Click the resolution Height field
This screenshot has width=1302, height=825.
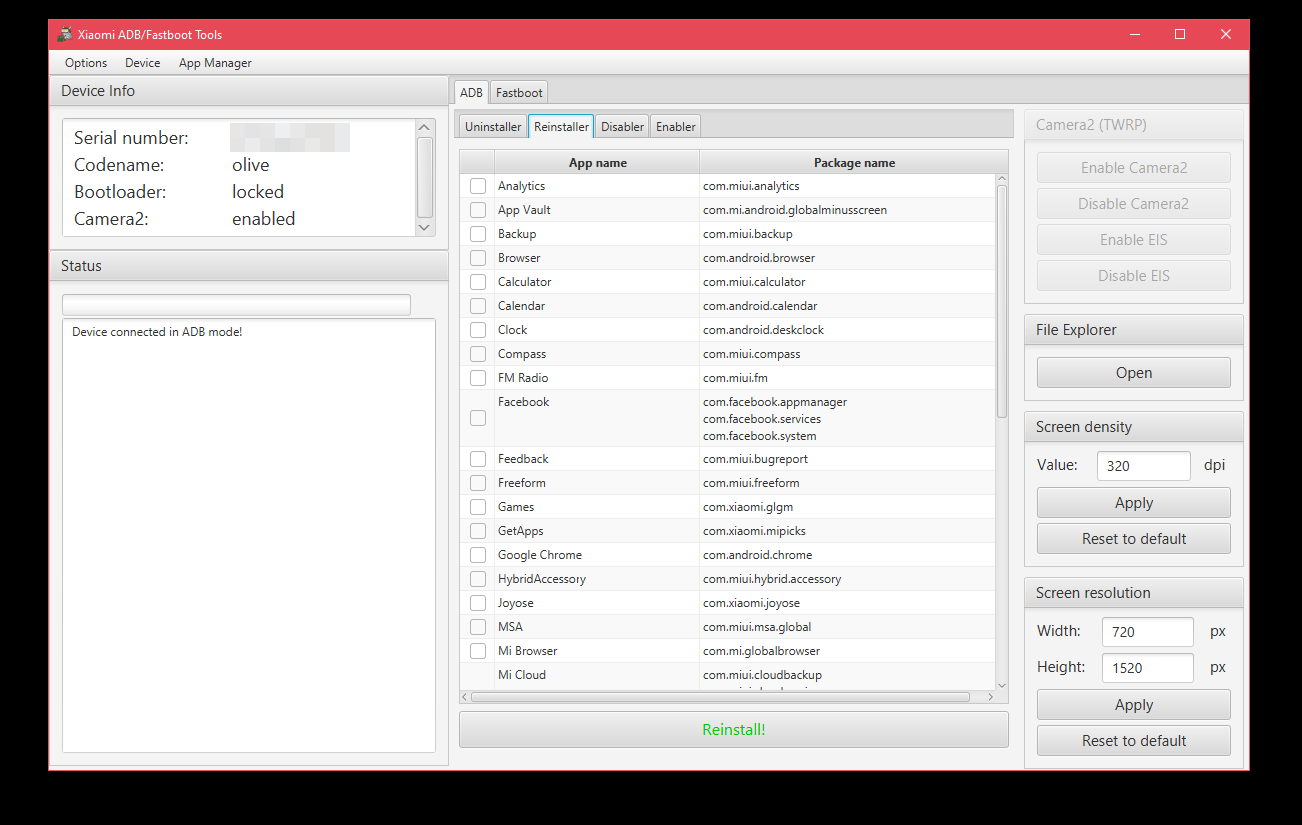(1148, 668)
